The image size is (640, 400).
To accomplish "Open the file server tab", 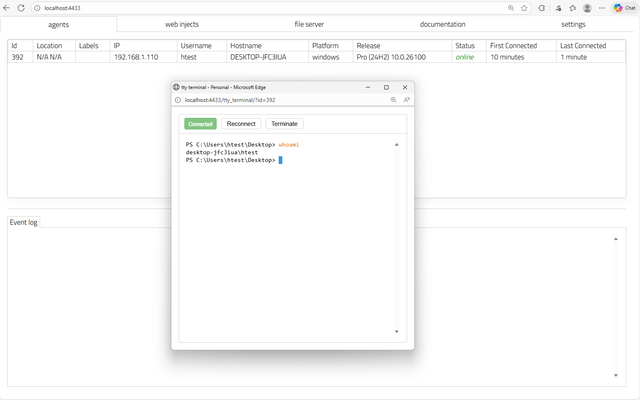I will (x=309, y=24).
